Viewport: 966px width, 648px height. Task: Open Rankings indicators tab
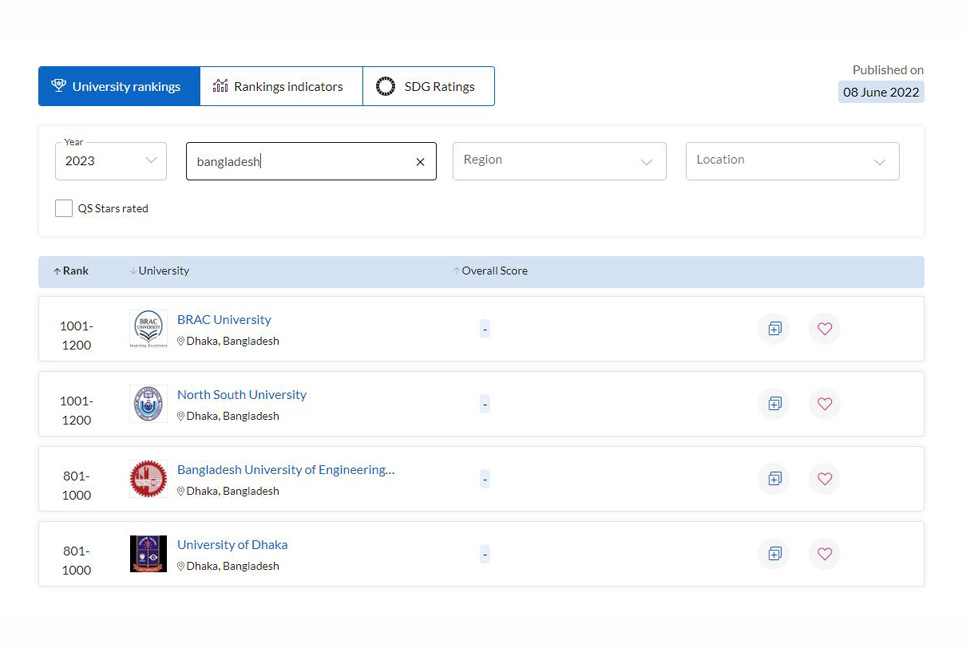tap(281, 86)
